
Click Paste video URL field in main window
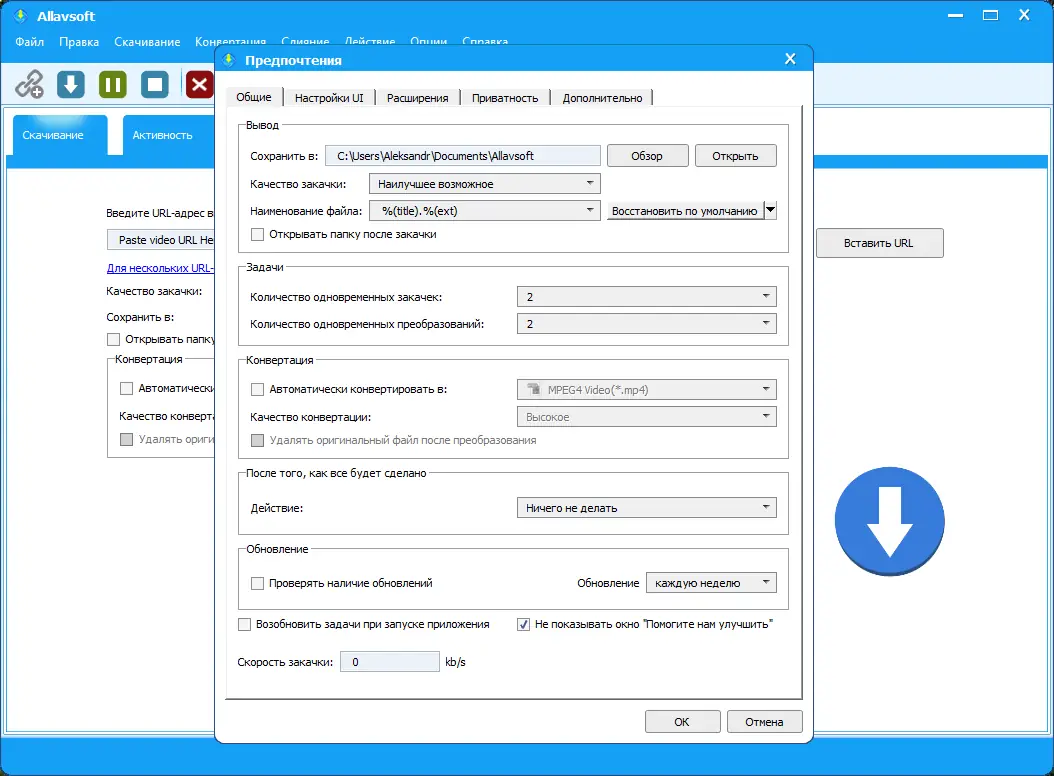(161, 240)
